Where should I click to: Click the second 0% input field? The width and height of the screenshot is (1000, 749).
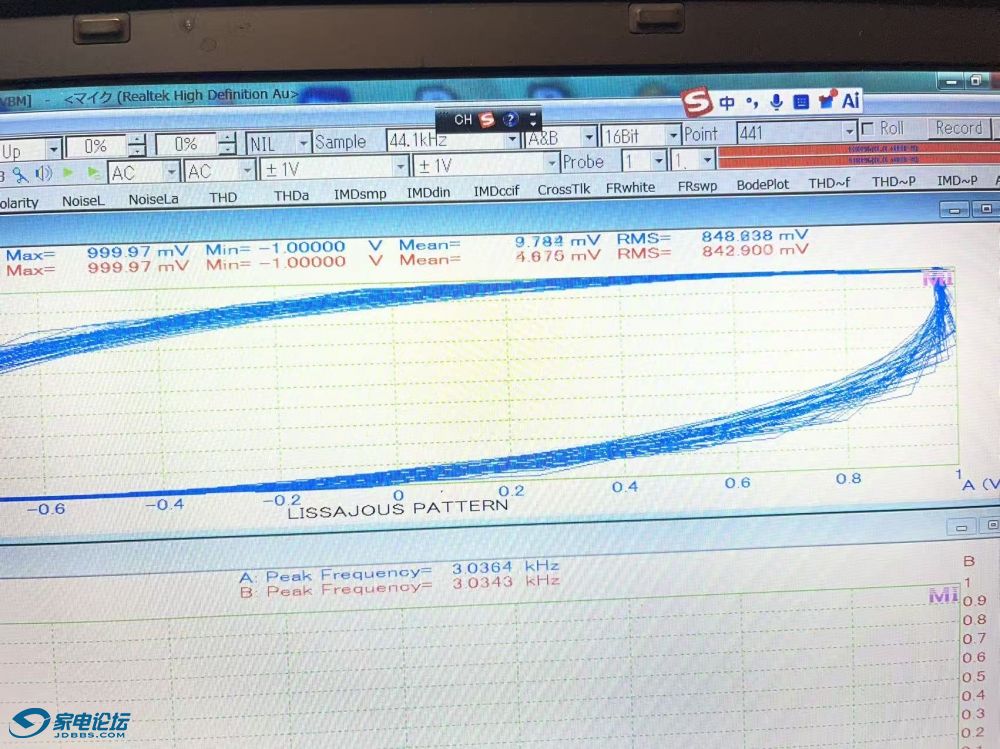(x=187, y=144)
